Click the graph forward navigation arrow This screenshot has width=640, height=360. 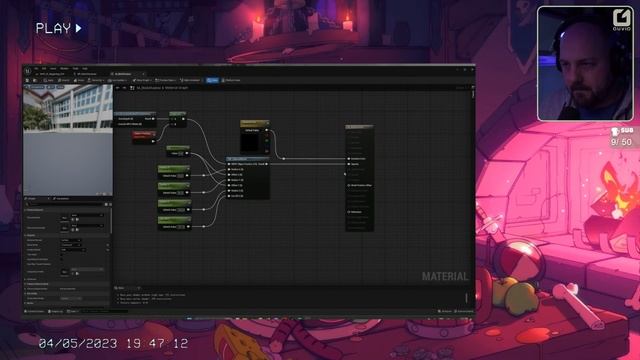pyautogui.click(x=124, y=88)
